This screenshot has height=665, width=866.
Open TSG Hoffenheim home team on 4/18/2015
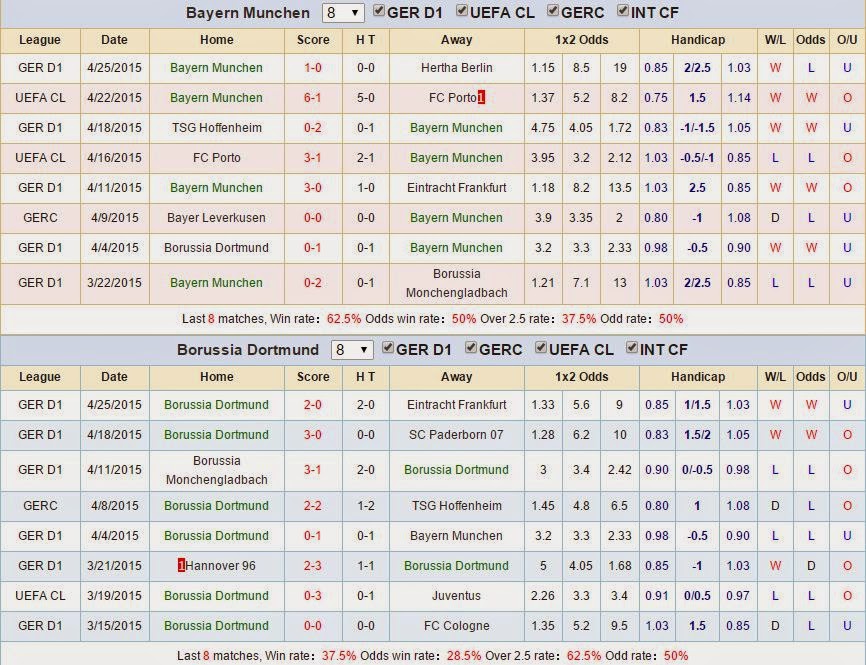(216, 128)
